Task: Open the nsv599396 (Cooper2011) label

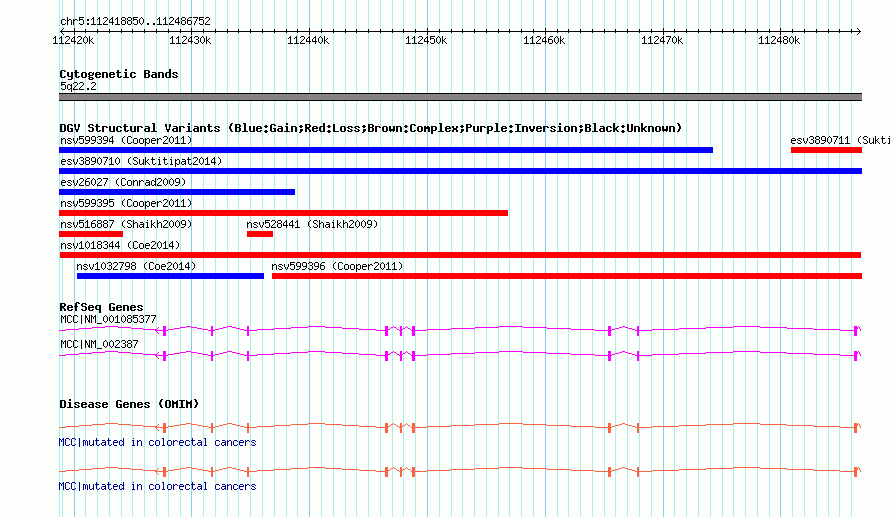Action: pyautogui.click(x=337, y=266)
